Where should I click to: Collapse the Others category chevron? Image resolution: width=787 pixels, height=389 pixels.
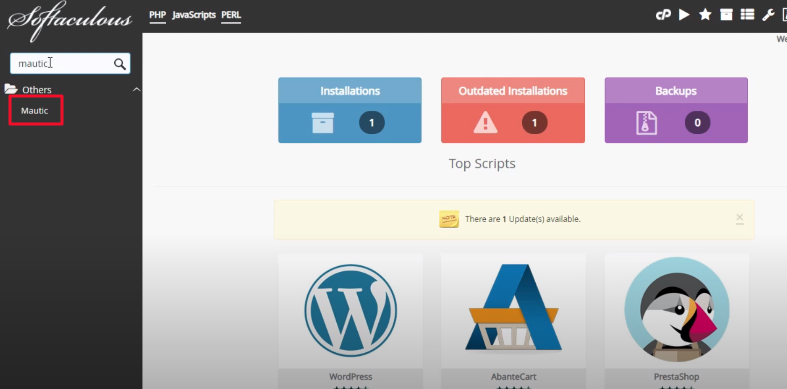[x=136, y=89]
